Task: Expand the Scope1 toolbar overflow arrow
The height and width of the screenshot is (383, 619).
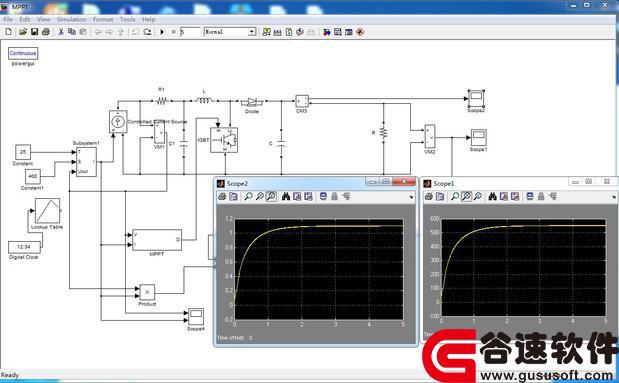Action: click(613, 197)
